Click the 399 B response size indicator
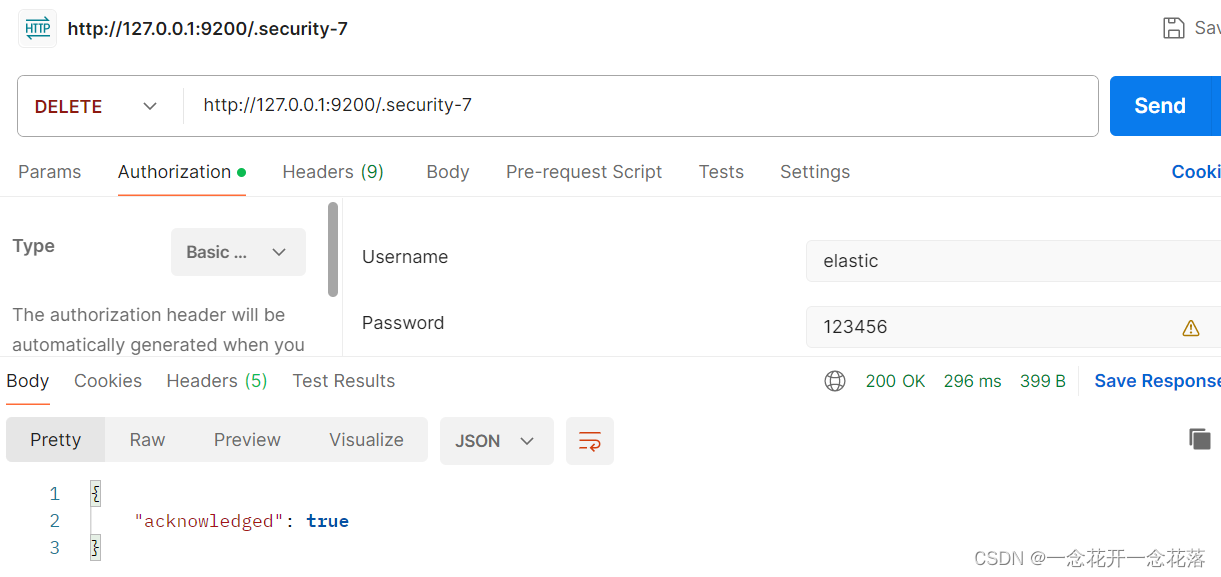 point(1042,380)
